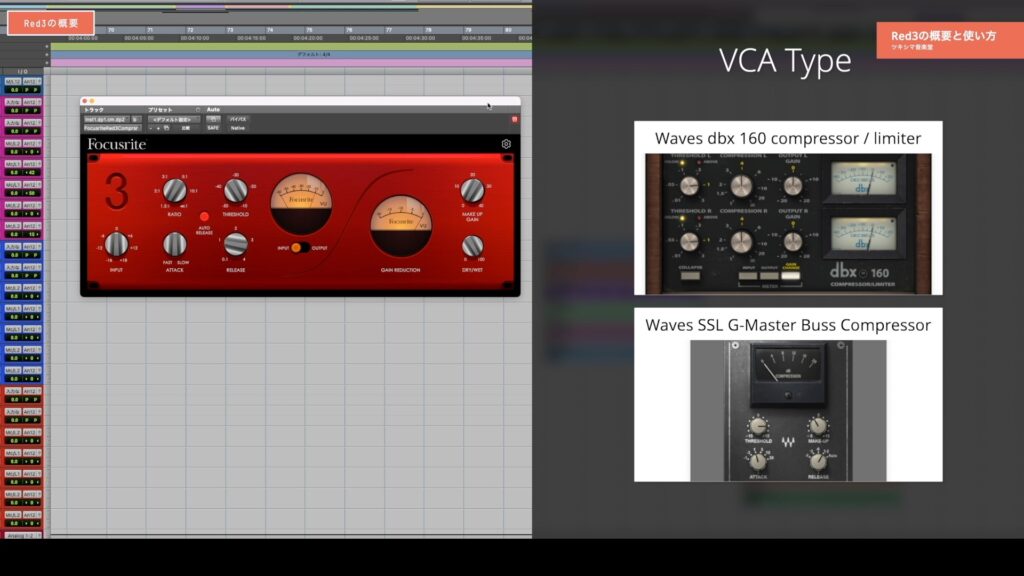Click the INPUT gain knob on Red 3

pyautogui.click(x=116, y=244)
